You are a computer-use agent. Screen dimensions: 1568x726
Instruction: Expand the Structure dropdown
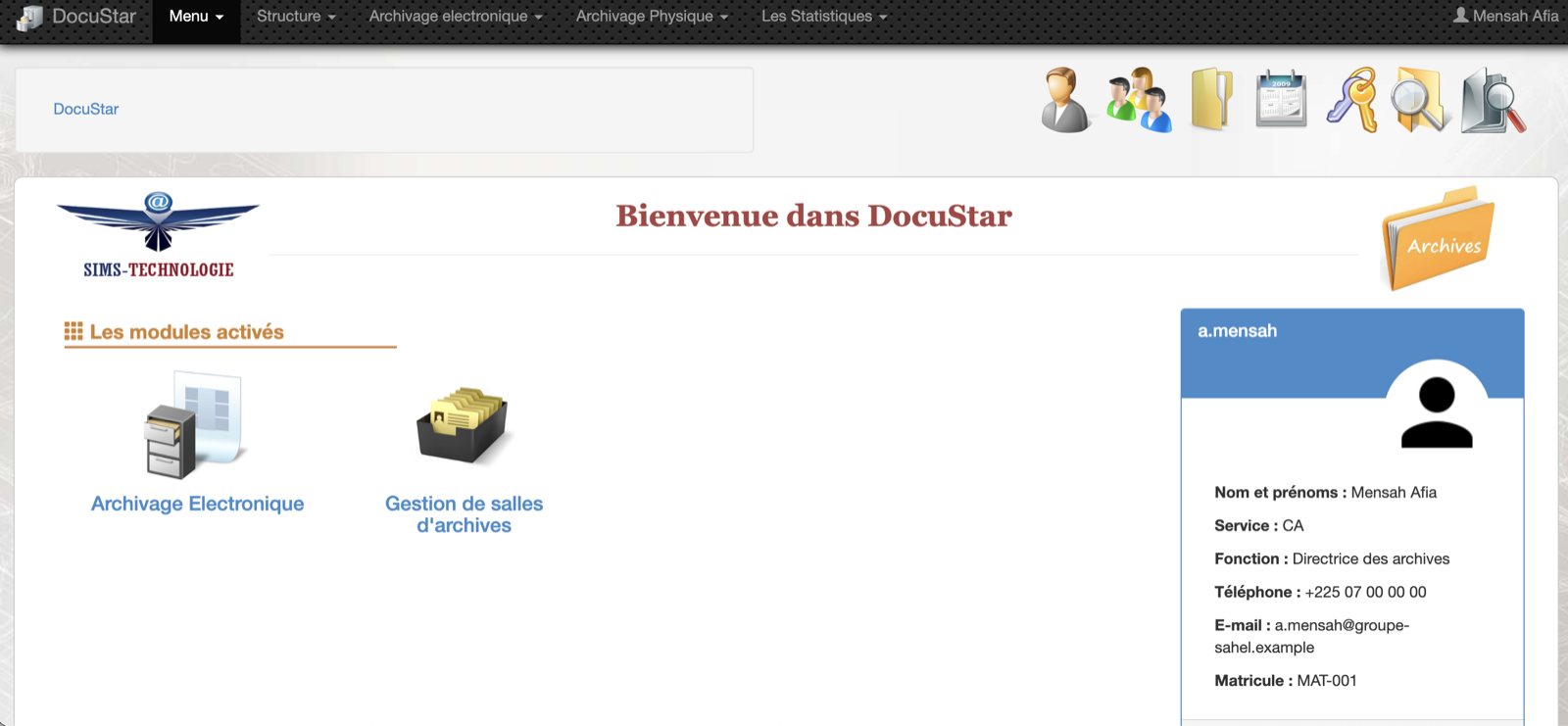(x=296, y=17)
